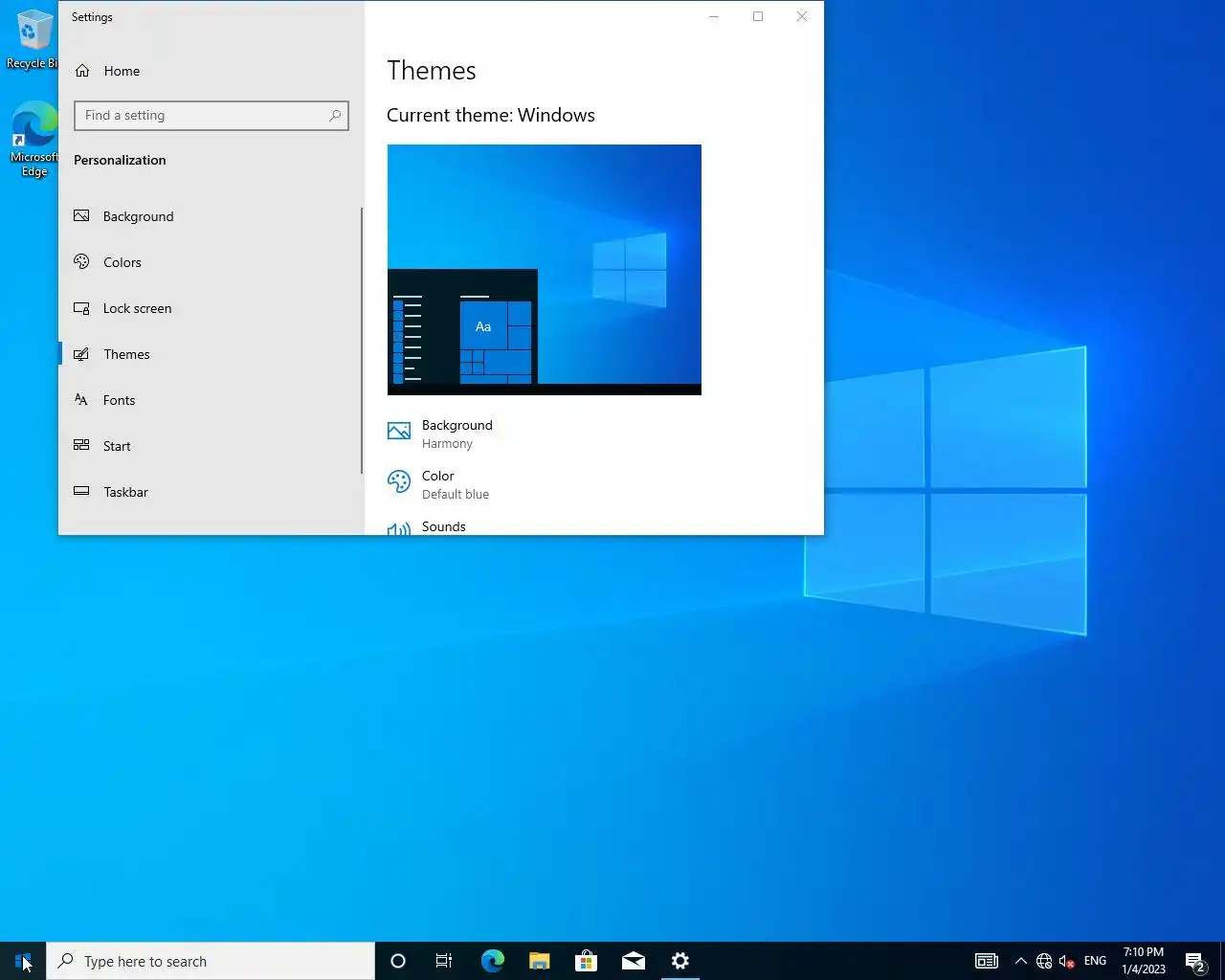Image resolution: width=1225 pixels, height=980 pixels.
Task: Go to Lock screen settings
Action: click(x=211, y=308)
